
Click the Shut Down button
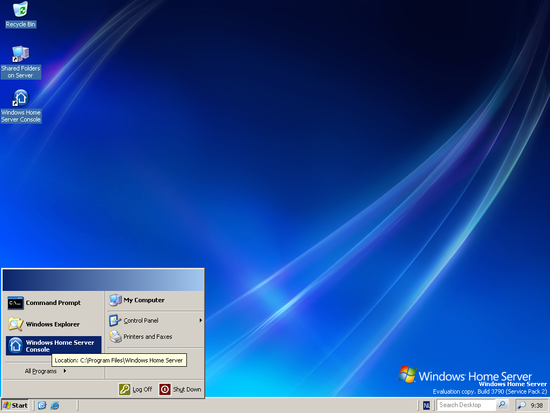(x=180, y=389)
